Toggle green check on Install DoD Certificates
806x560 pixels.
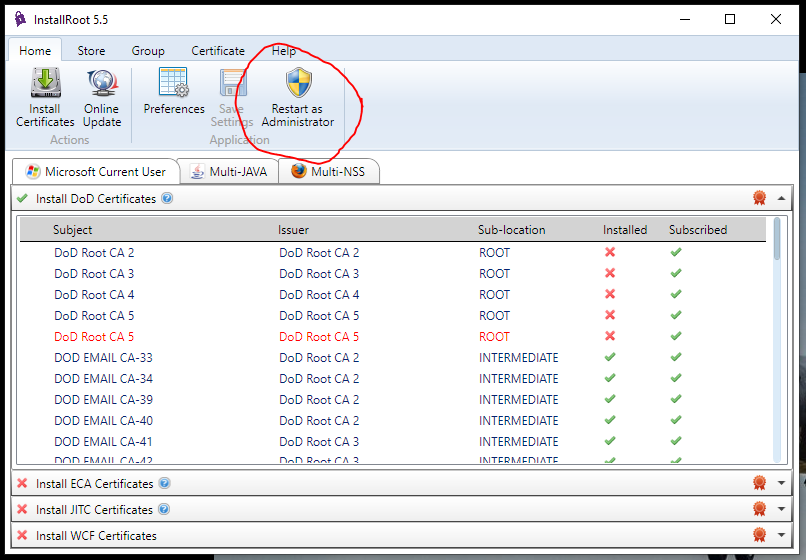22,198
